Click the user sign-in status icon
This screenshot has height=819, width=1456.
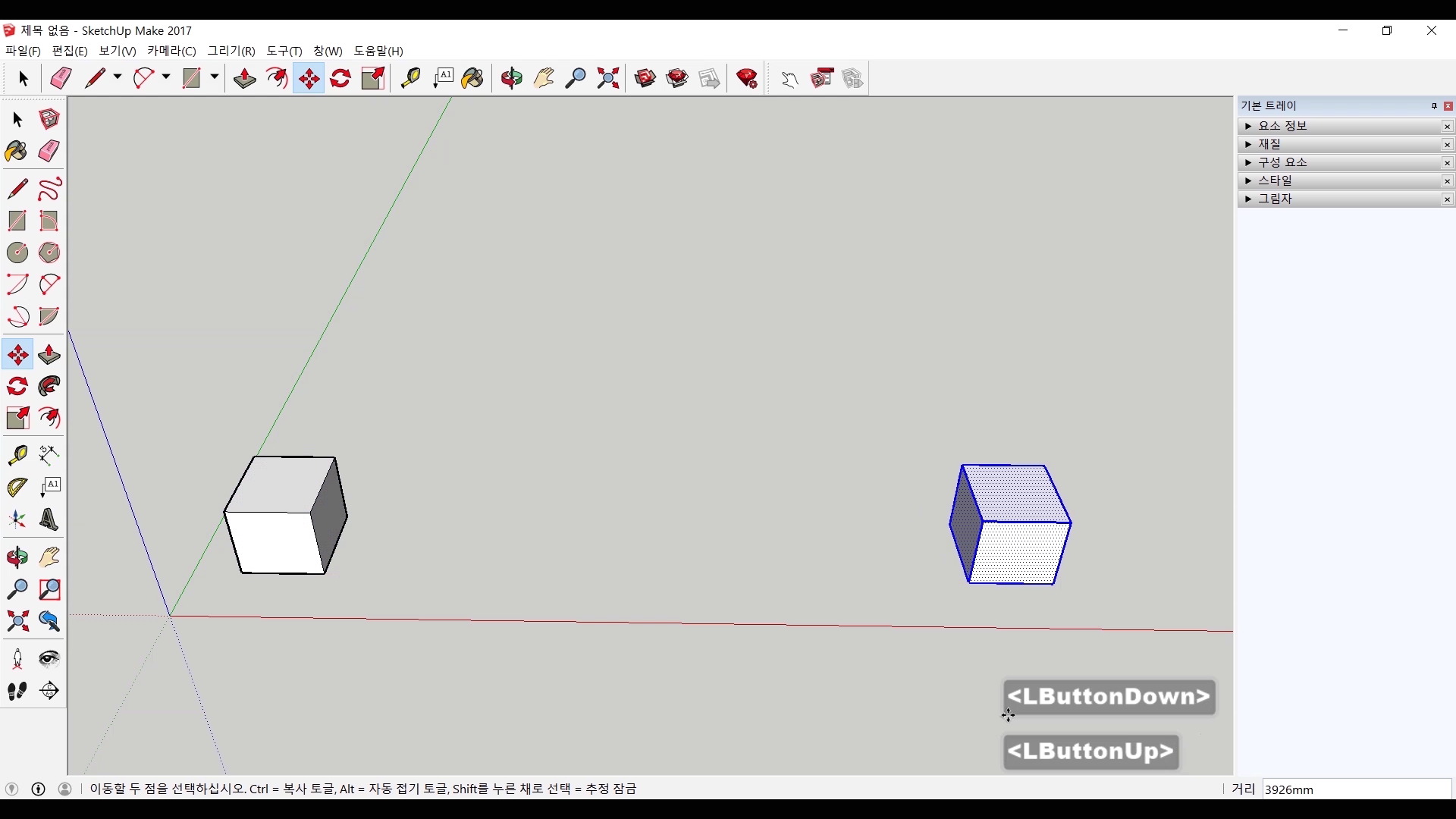(65, 789)
